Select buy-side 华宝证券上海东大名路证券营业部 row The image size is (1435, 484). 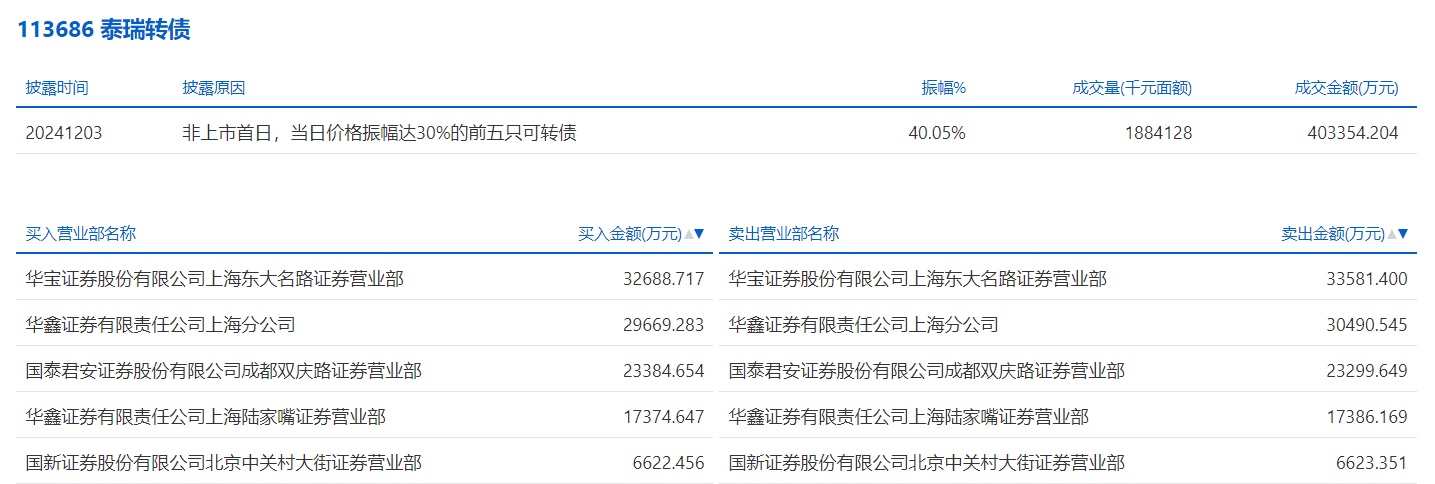pos(365,279)
